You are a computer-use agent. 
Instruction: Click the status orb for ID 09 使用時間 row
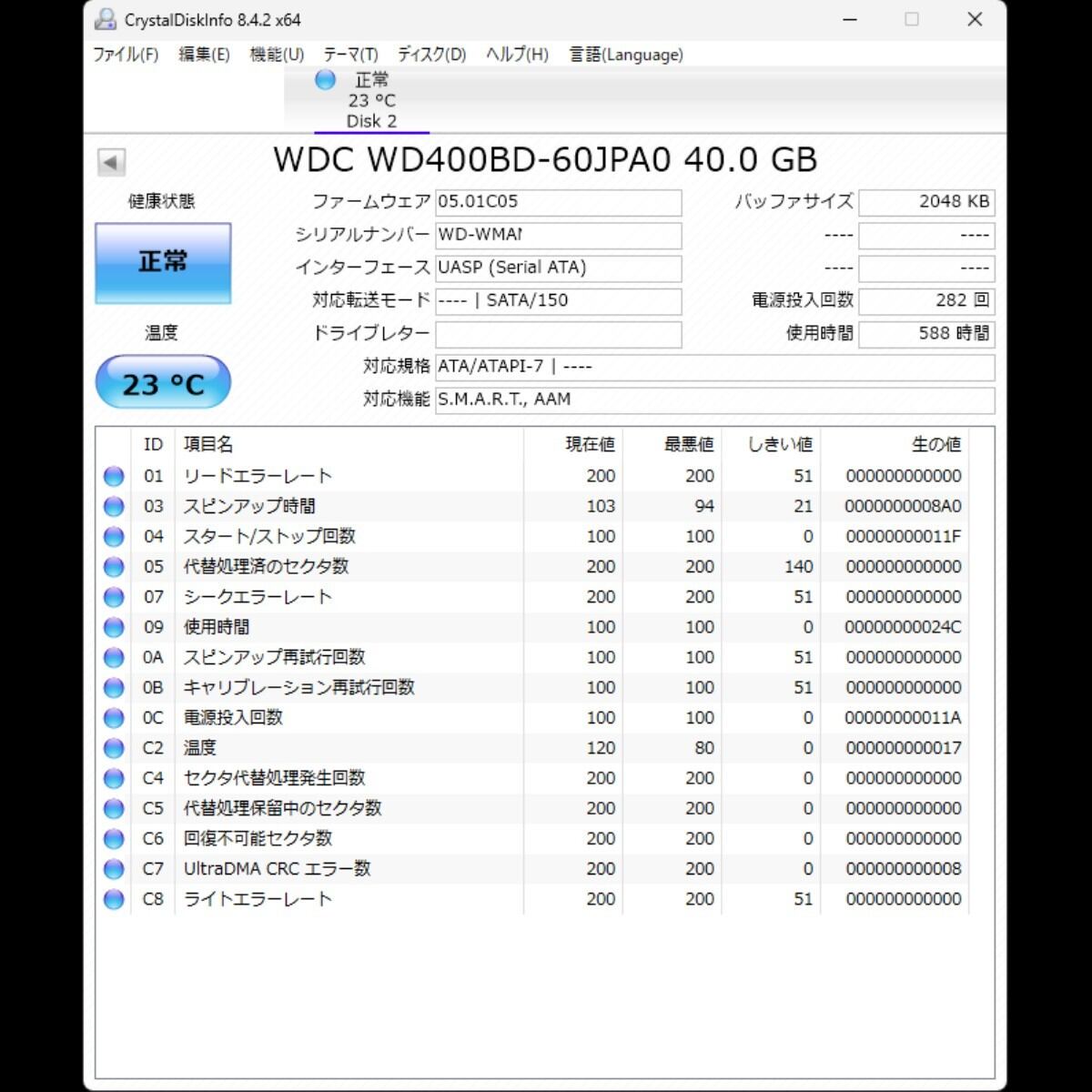114,627
